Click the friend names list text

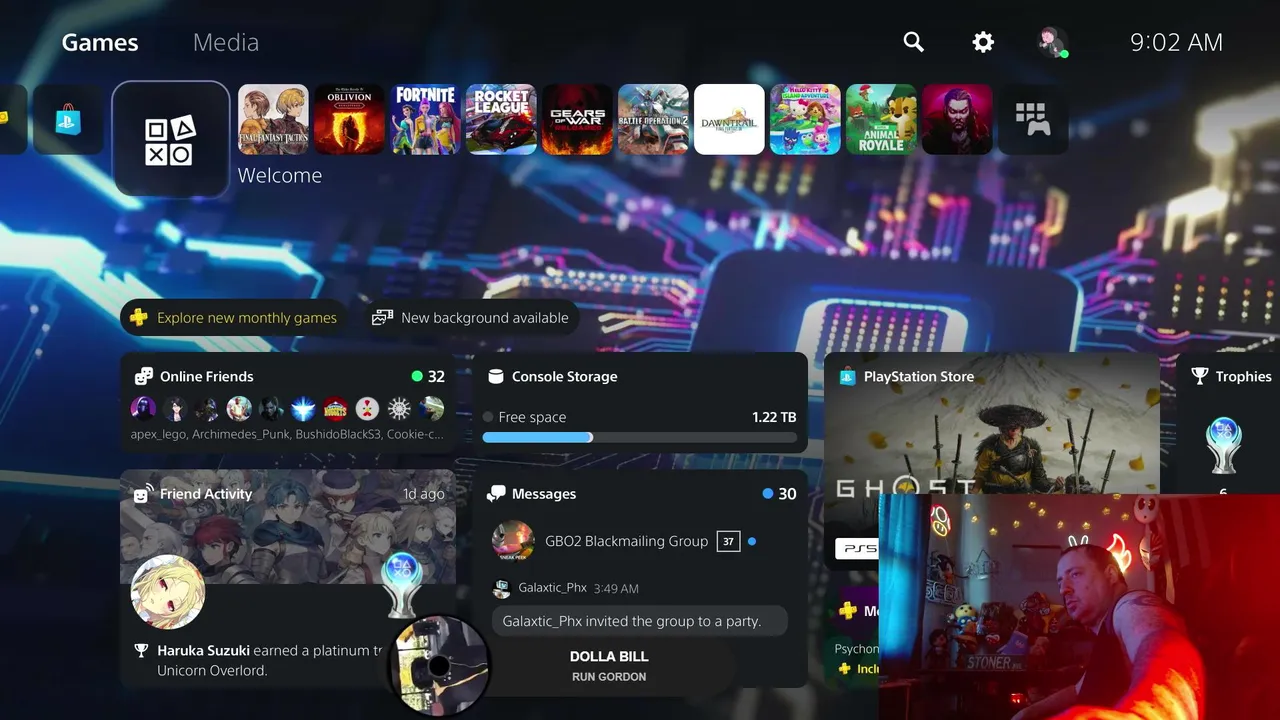(287, 434)
